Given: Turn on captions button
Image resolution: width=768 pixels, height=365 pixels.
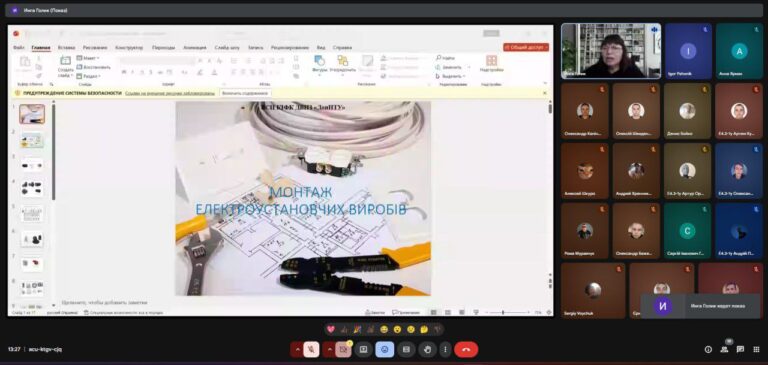Looking at the screenshot, I should pyautogui.click(x=406, y=349).
